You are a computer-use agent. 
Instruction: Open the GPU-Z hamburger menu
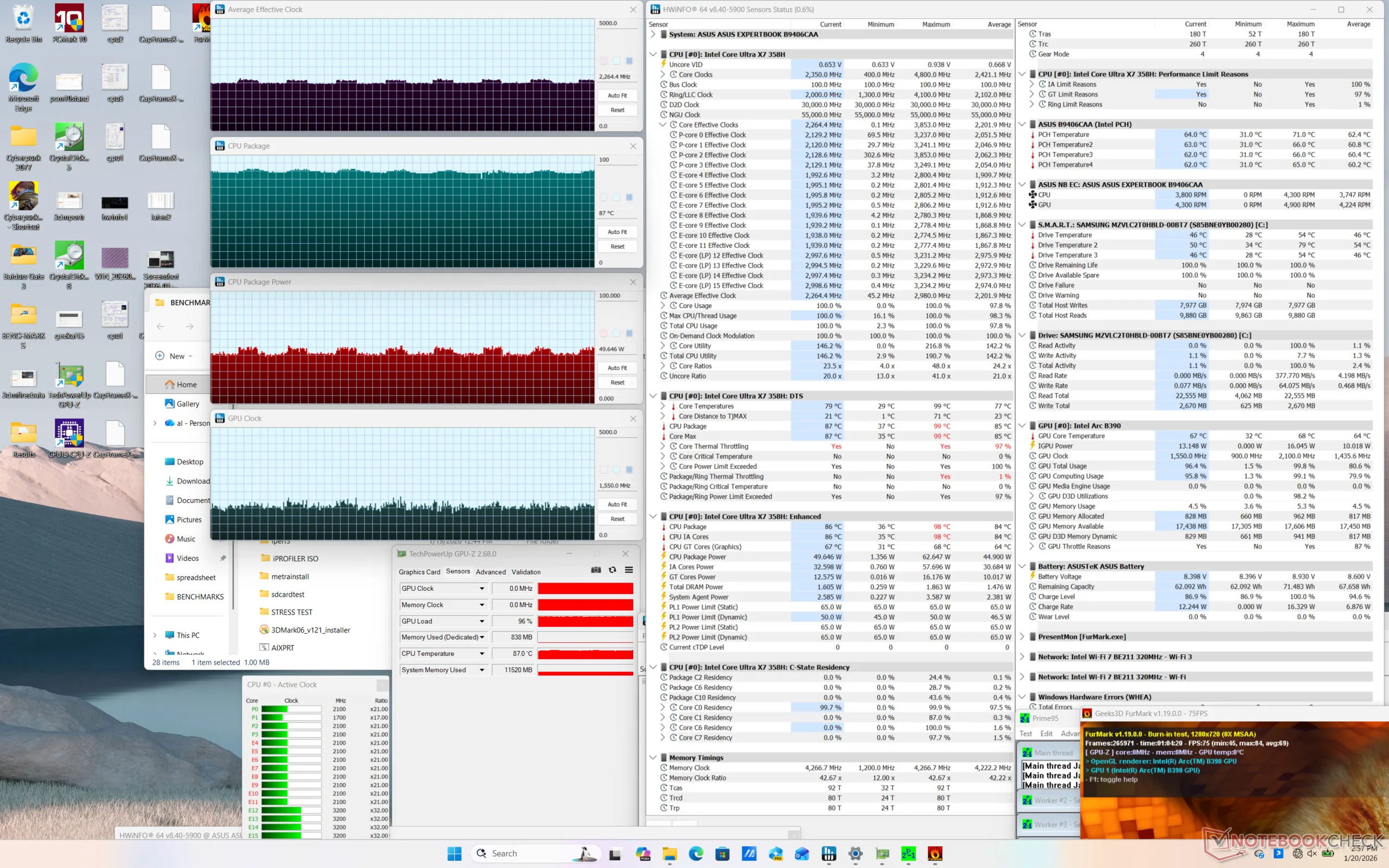pos(629,570)
